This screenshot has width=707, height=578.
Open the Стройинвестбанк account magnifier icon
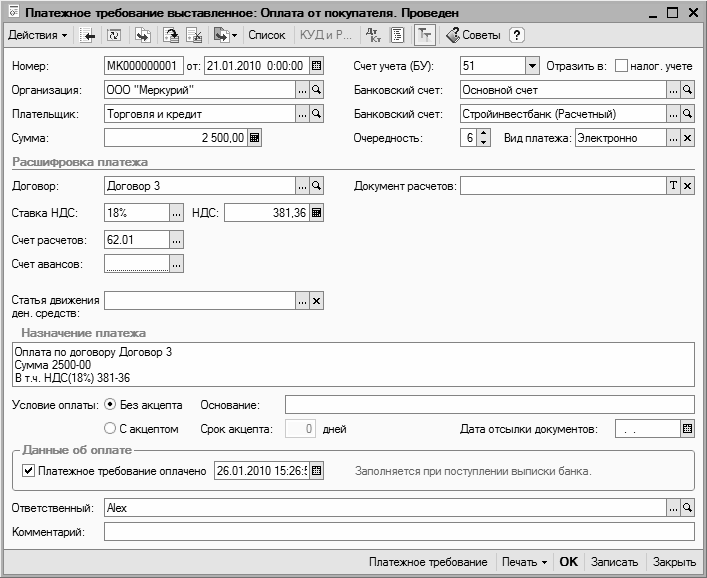(x=687, y=114)
